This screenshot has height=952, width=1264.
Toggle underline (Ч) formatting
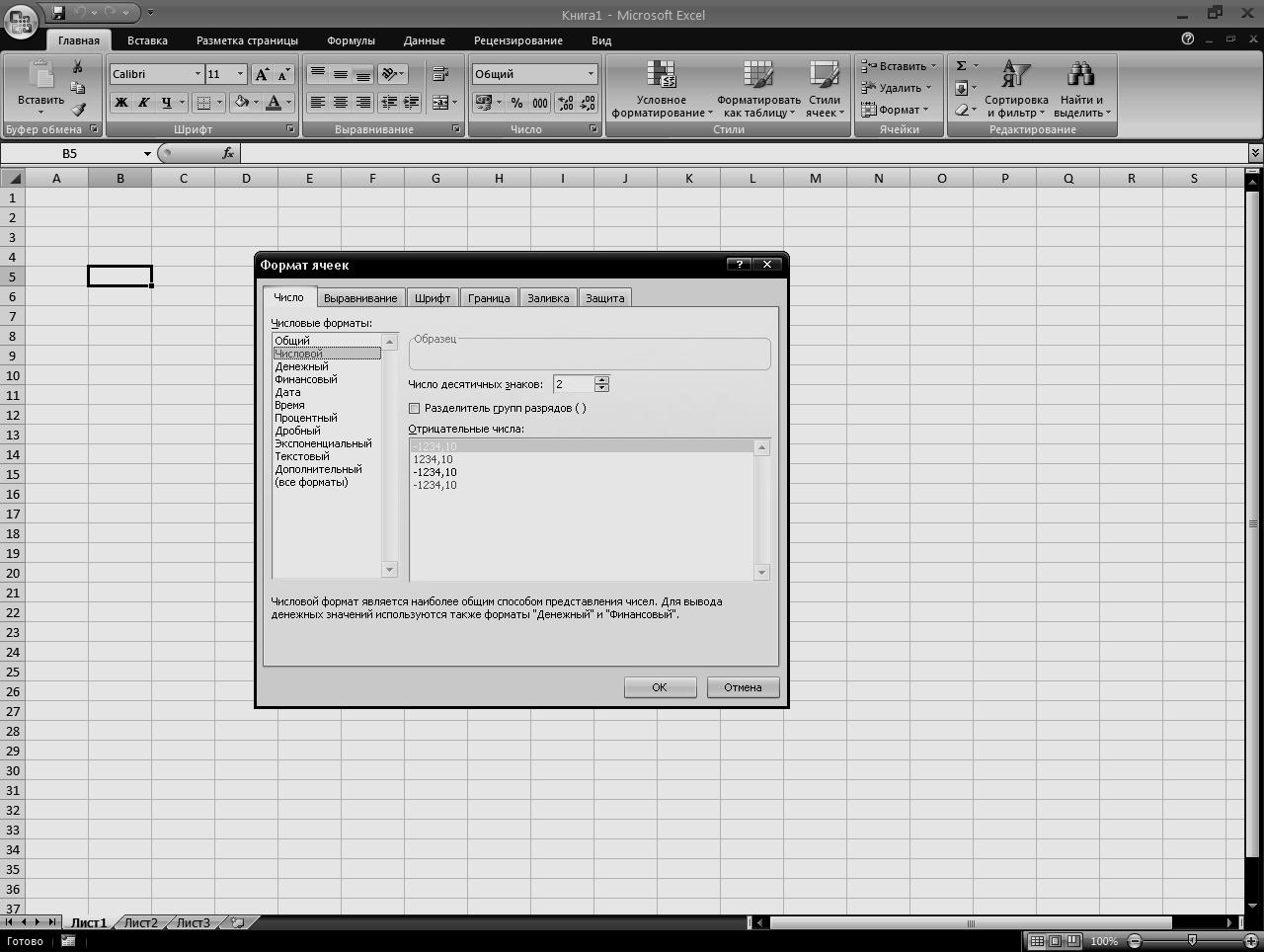click(x=166, y=102)
